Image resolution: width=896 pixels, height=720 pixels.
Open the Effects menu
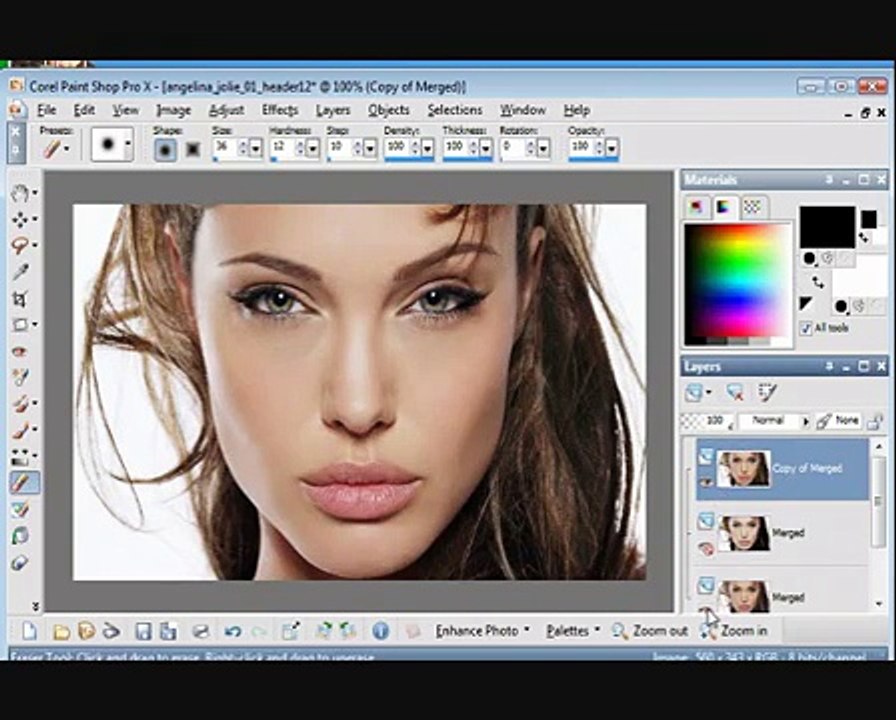[280, 110]
